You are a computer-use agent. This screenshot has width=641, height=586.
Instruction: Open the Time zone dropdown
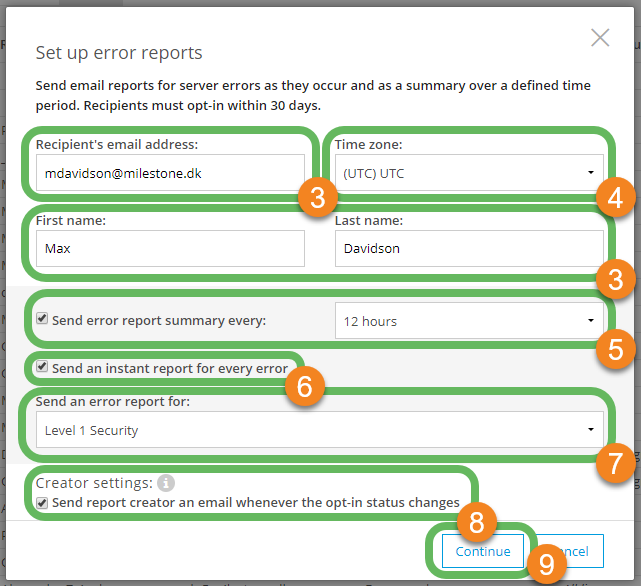coord(469,173)
